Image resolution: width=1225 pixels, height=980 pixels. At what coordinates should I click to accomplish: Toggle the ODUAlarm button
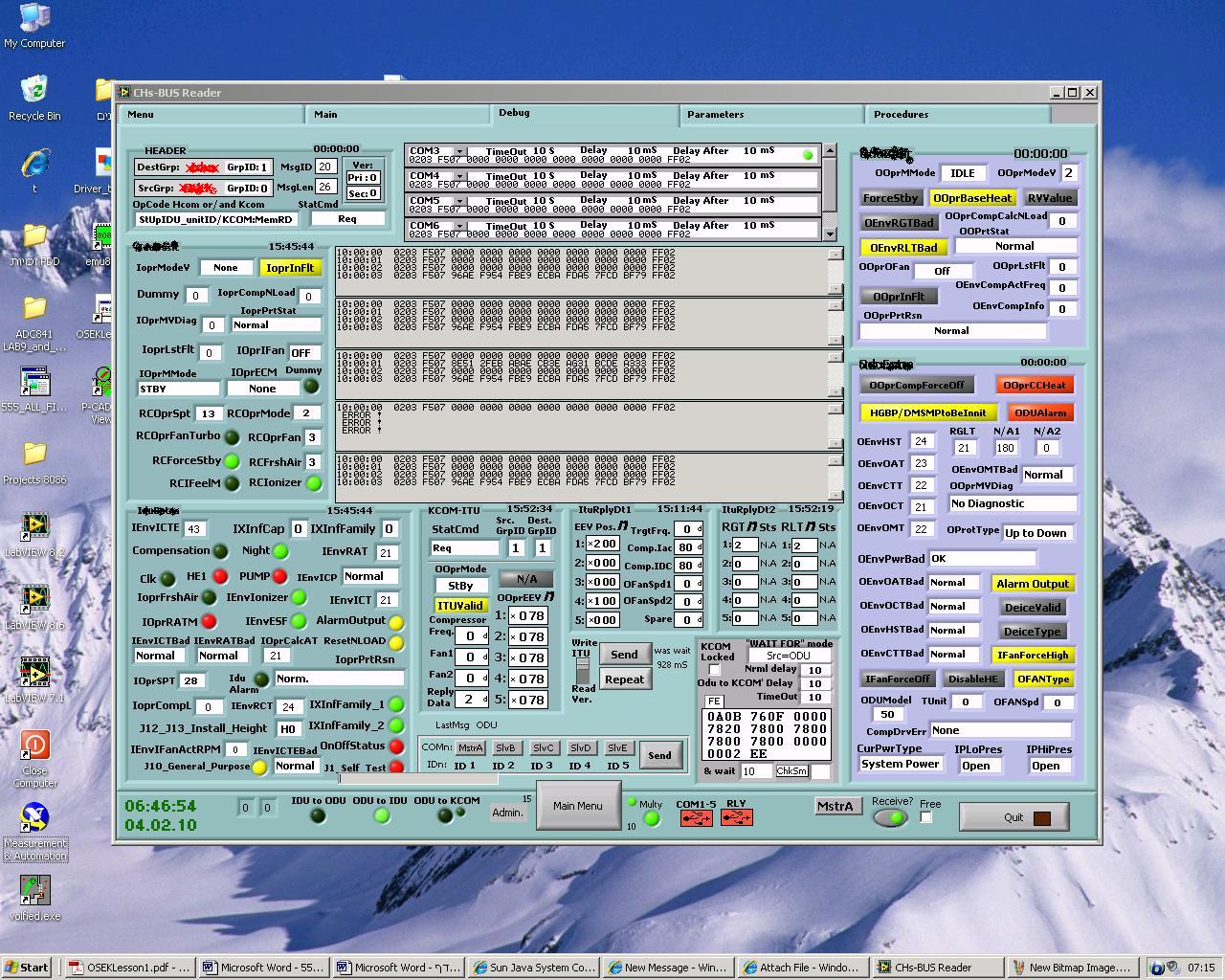coord(1039,412)
